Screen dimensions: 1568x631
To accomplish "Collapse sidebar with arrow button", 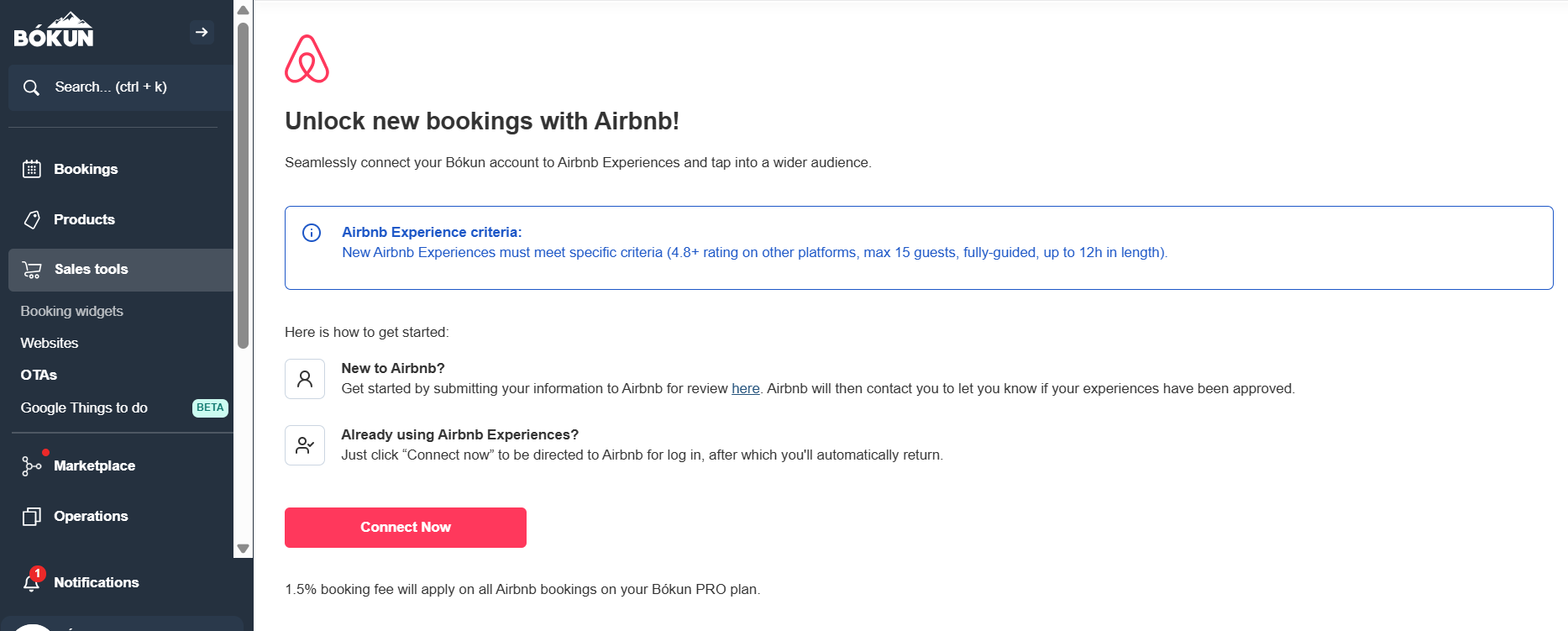I will click(202, 32).
